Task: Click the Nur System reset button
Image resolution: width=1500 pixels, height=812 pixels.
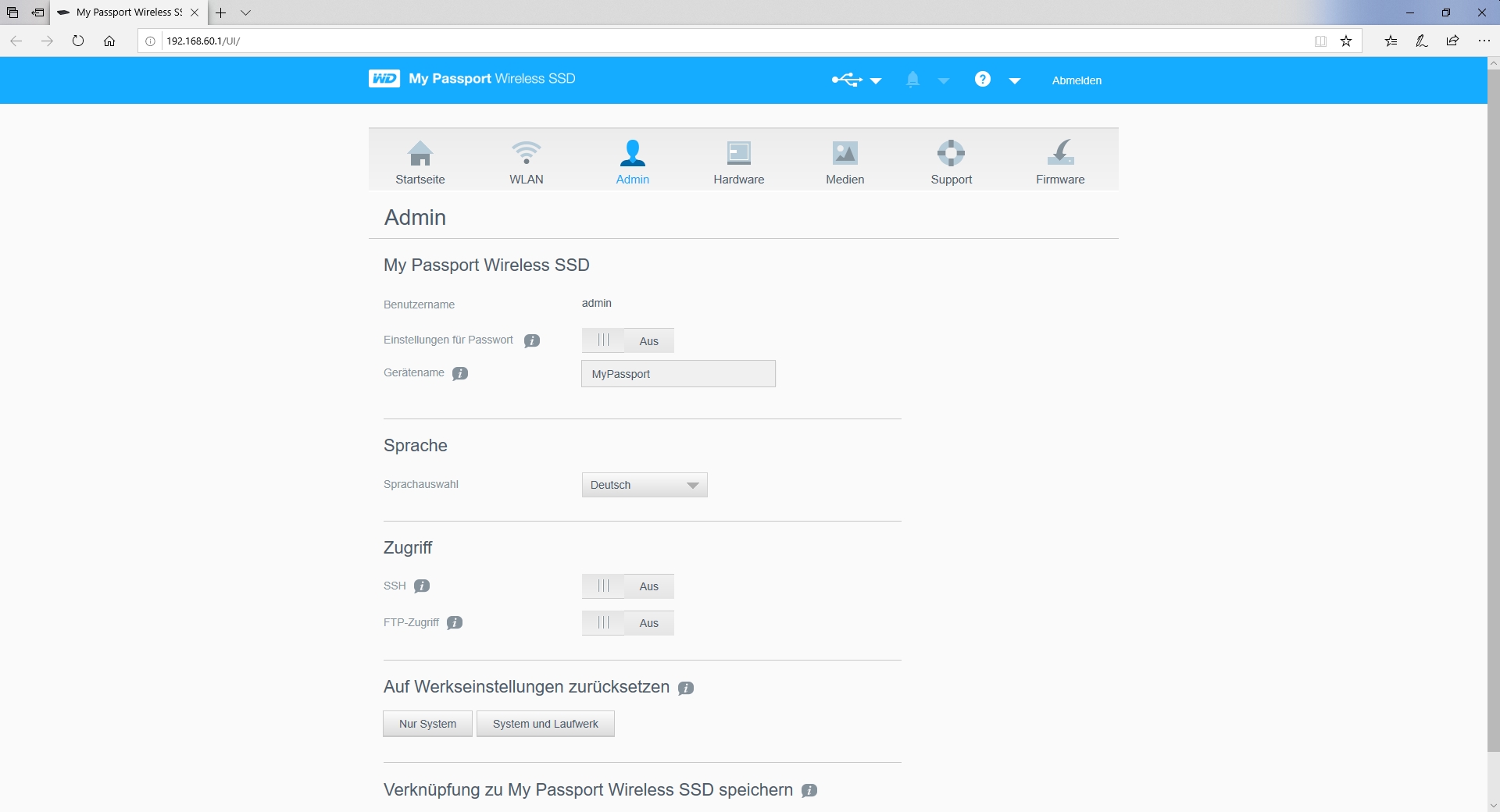Action: [x=427, y=724]
